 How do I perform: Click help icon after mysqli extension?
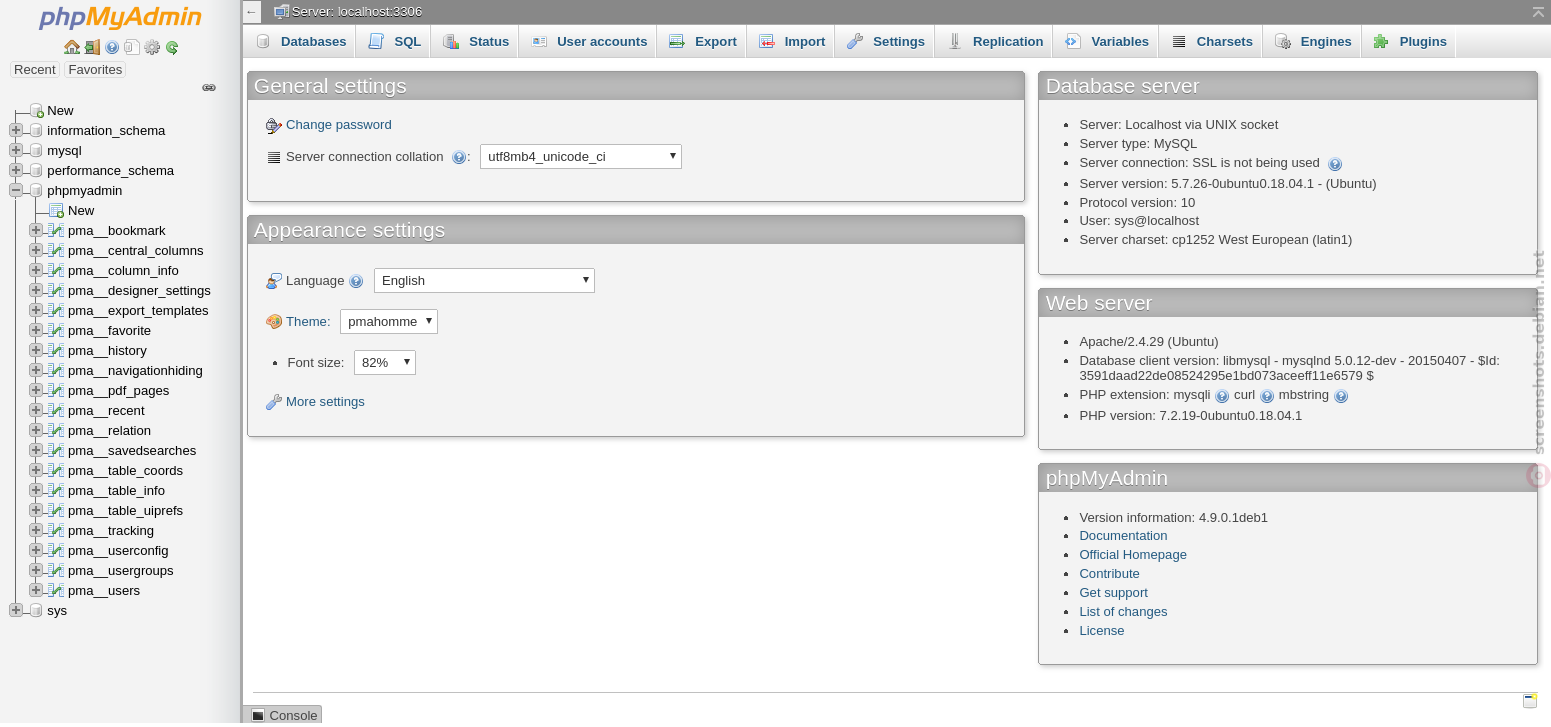1222,396
